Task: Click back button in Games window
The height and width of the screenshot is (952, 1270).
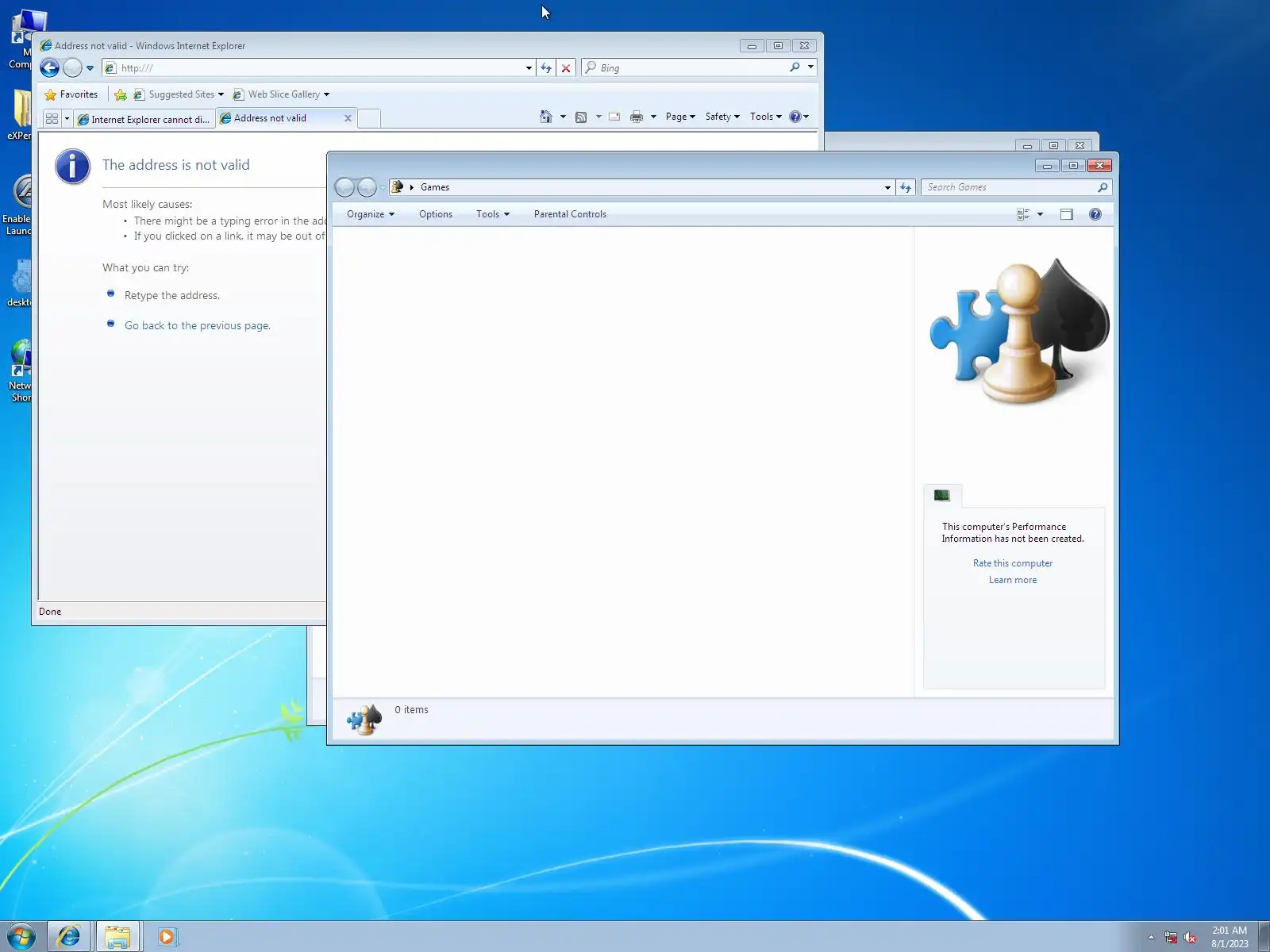Action: pos(345,187)
